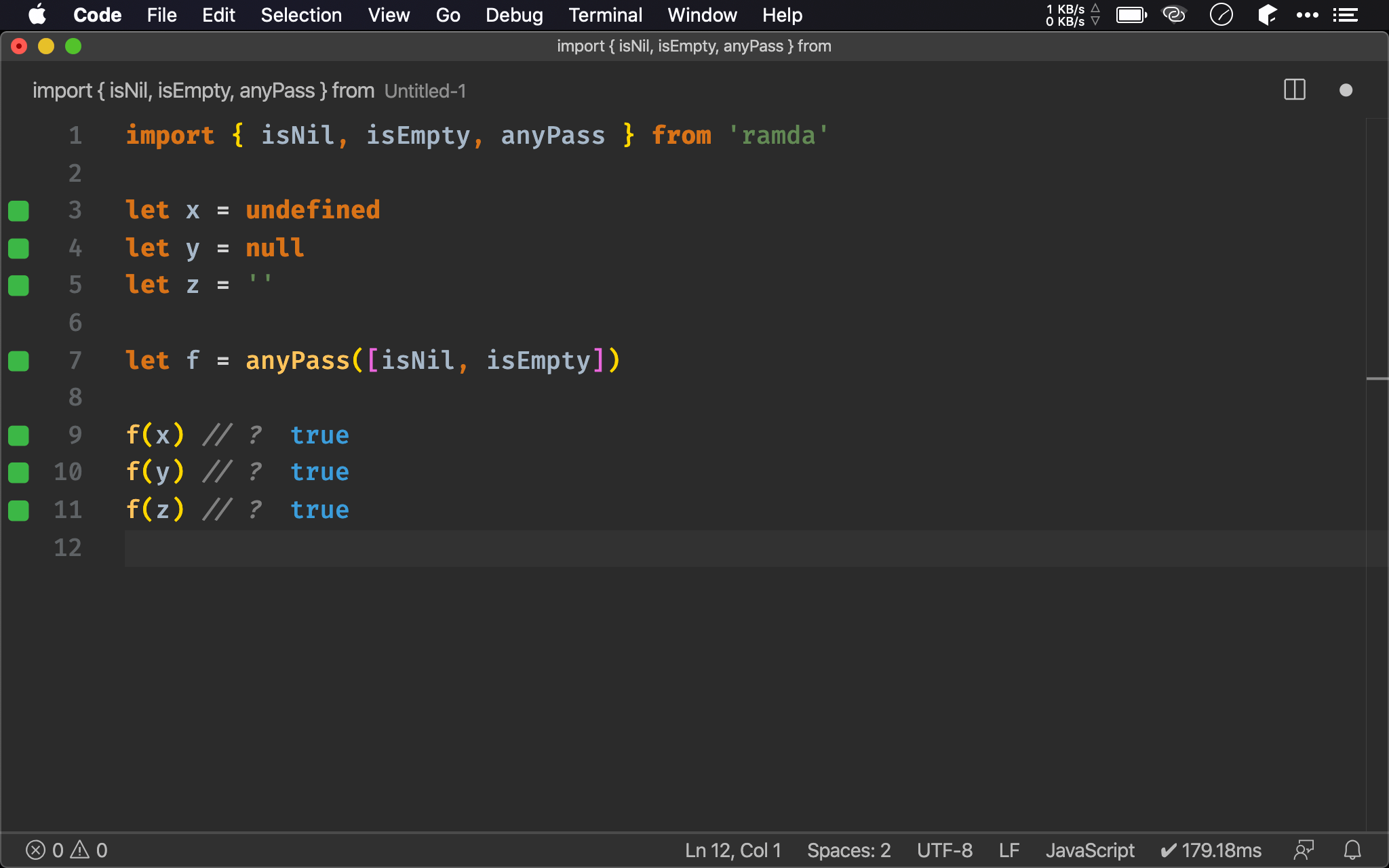The image size is (1389, 868).
Task: Toggle the green breakpoint on line 7
Action: (x=18, y=360)
